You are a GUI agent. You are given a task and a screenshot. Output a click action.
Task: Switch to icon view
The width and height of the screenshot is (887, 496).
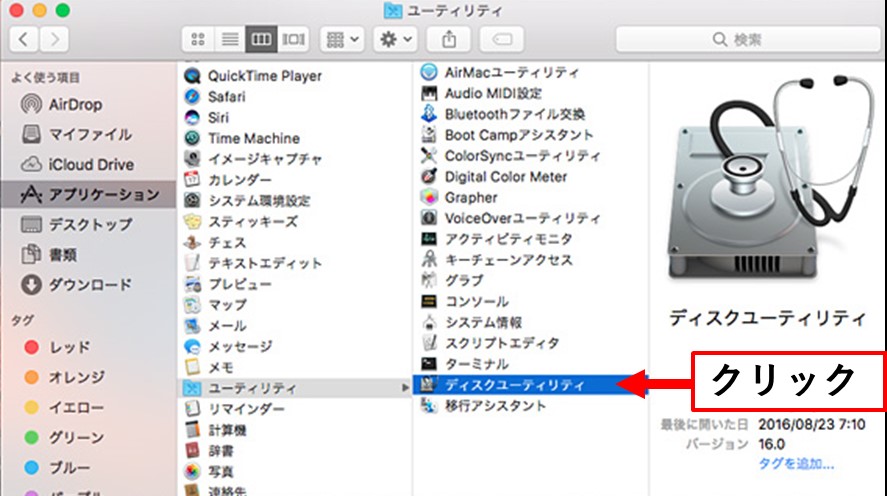click(x=198, y=40)
